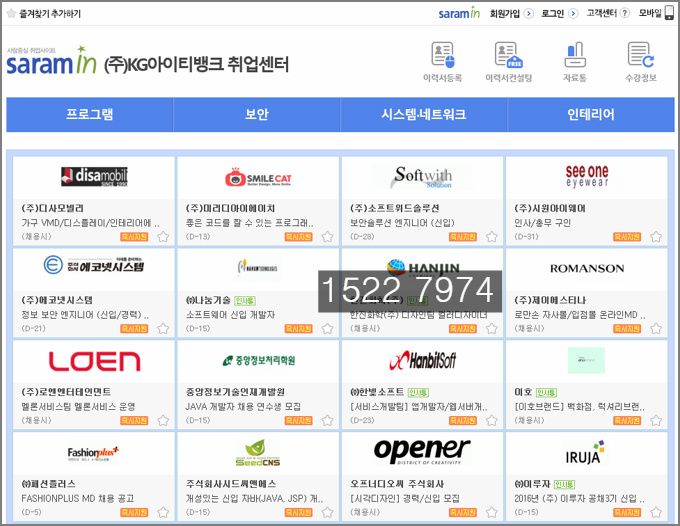The width and height of the screenshot is (680, 526).
Task: Click the opener logo
Action: [x=422, y=451]
